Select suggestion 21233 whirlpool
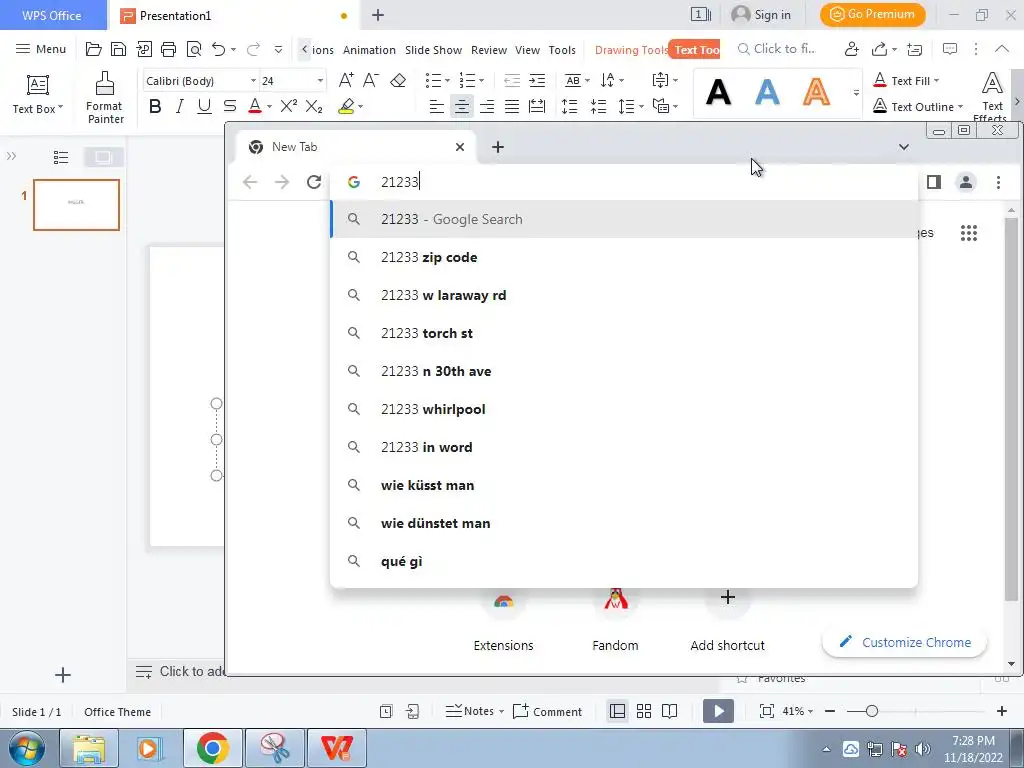The width and height of the screenshot is (1024, 768). pyautogui.click(x=624, y=409)
